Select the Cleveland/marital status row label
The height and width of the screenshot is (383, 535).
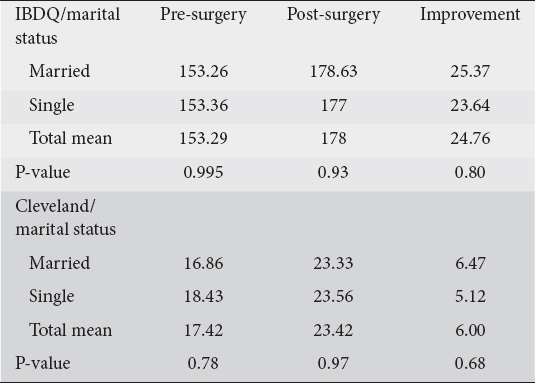click(x=66, y=217)
